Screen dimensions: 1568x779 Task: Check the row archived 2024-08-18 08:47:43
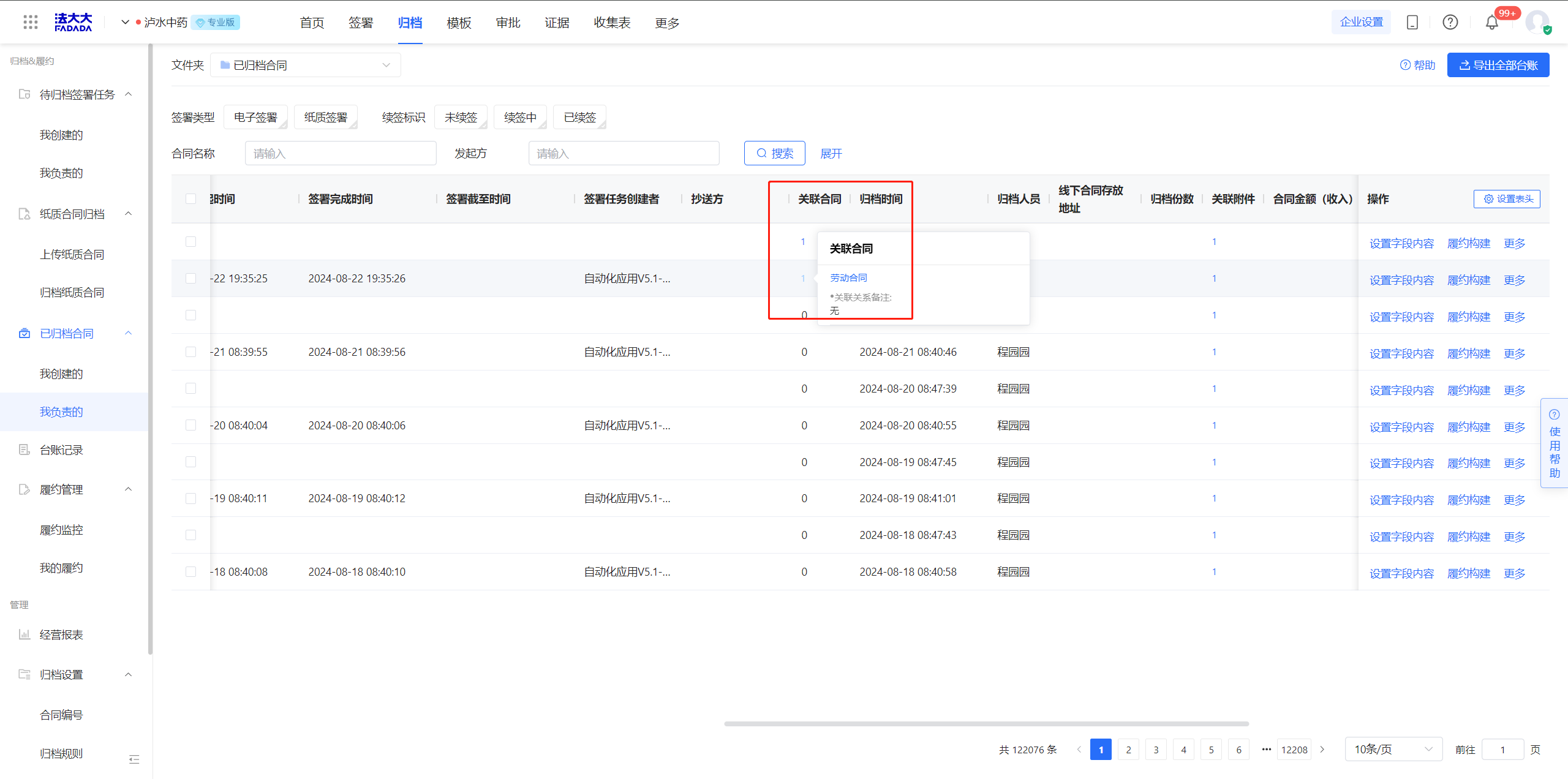click(190, 535)
